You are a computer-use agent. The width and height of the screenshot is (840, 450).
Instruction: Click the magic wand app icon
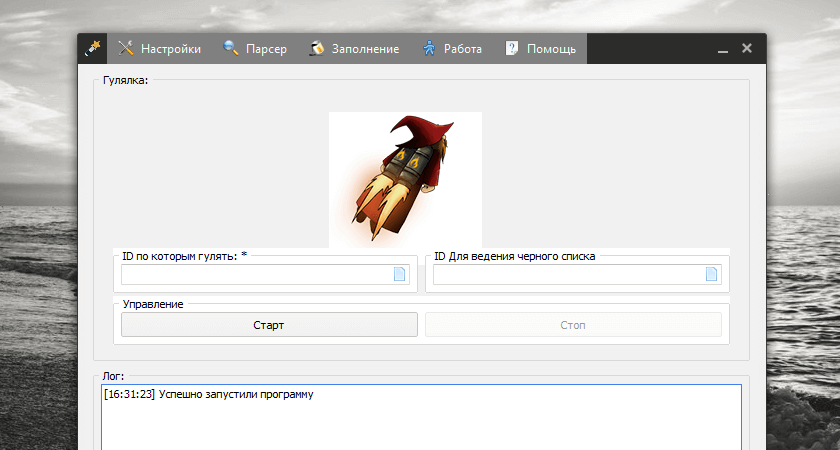click(x=92, y=48)
